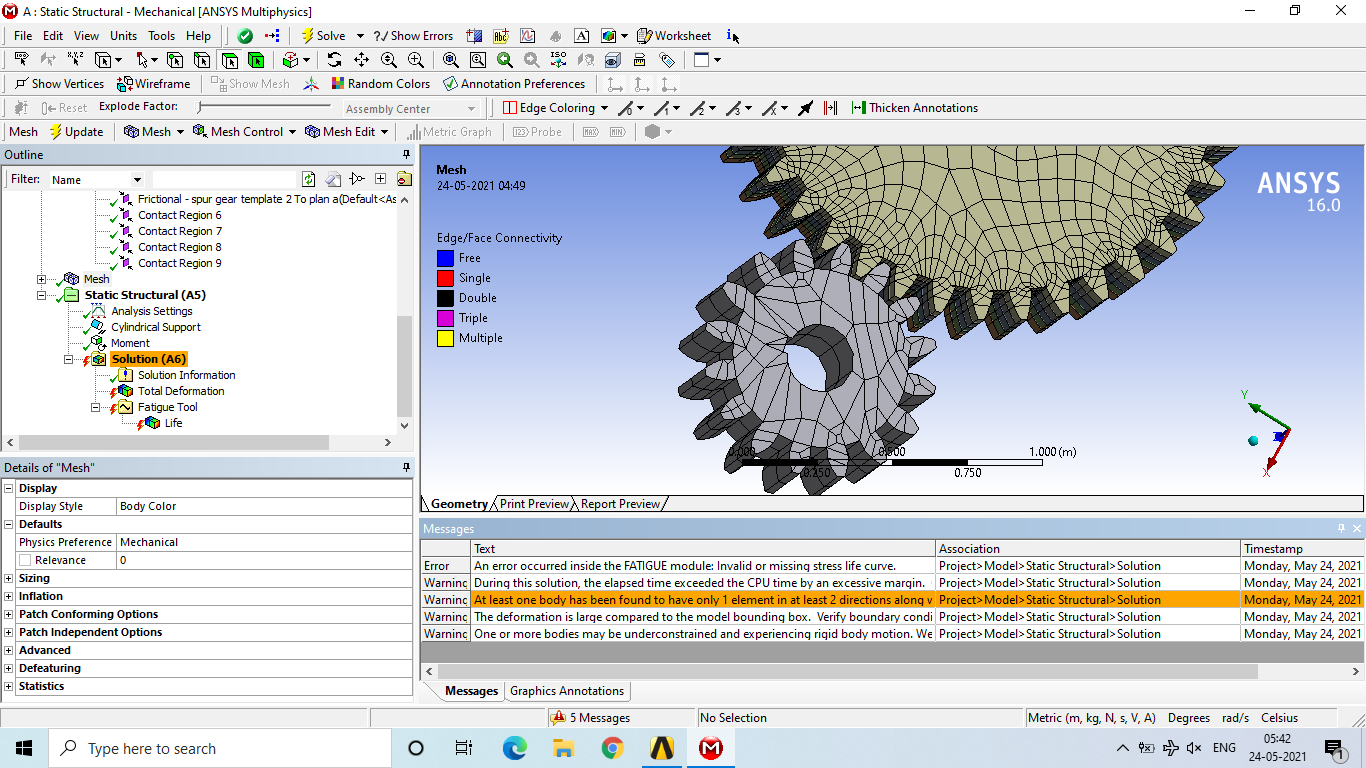Image resolution: width=1366 pixels, height=768 pixels.
Task: Expand the Inflation section
Action: pos(9,596)
